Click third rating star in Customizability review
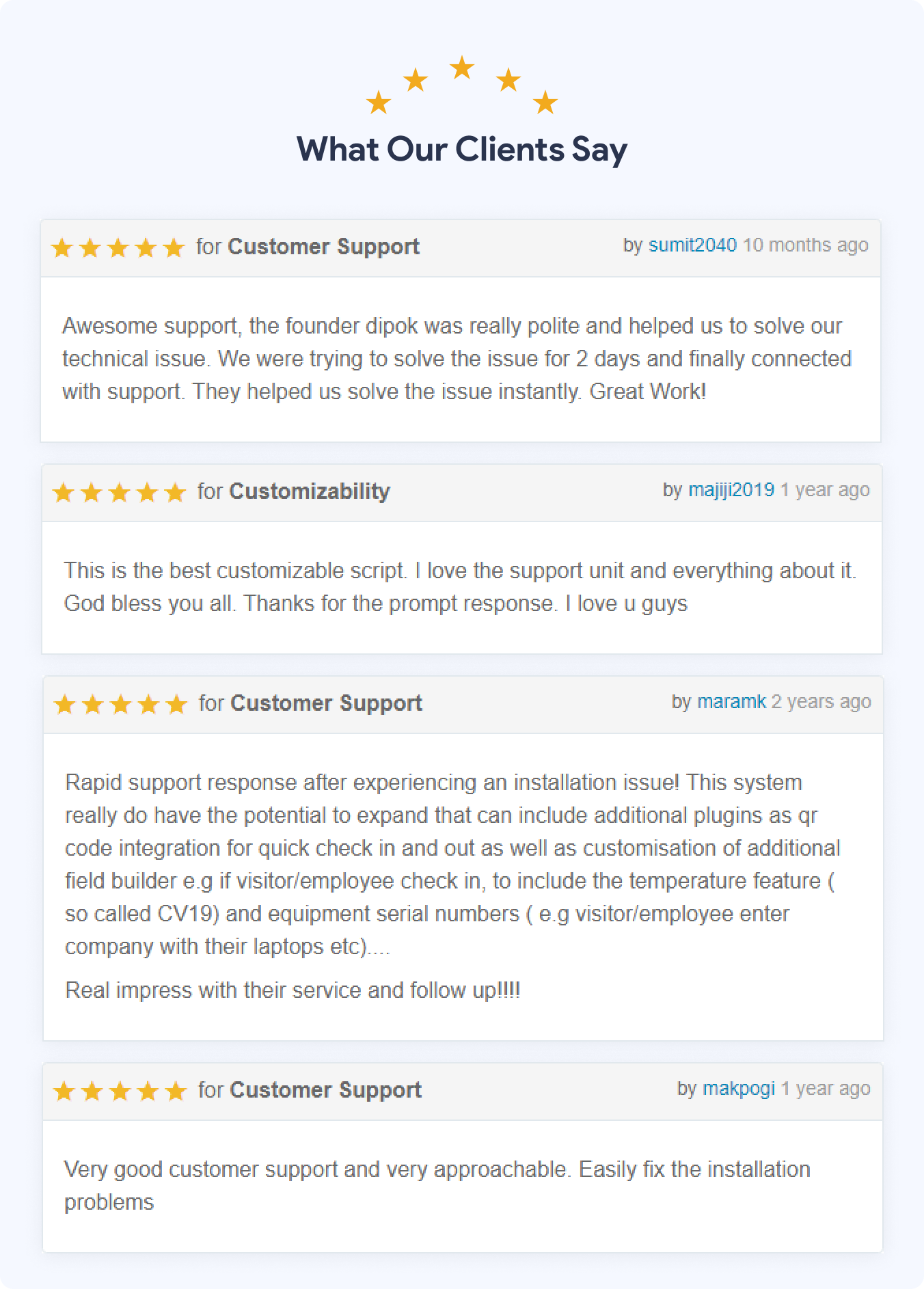Image resolution: width=924 pixels, height=1289 pixels. tap(119, 492)
